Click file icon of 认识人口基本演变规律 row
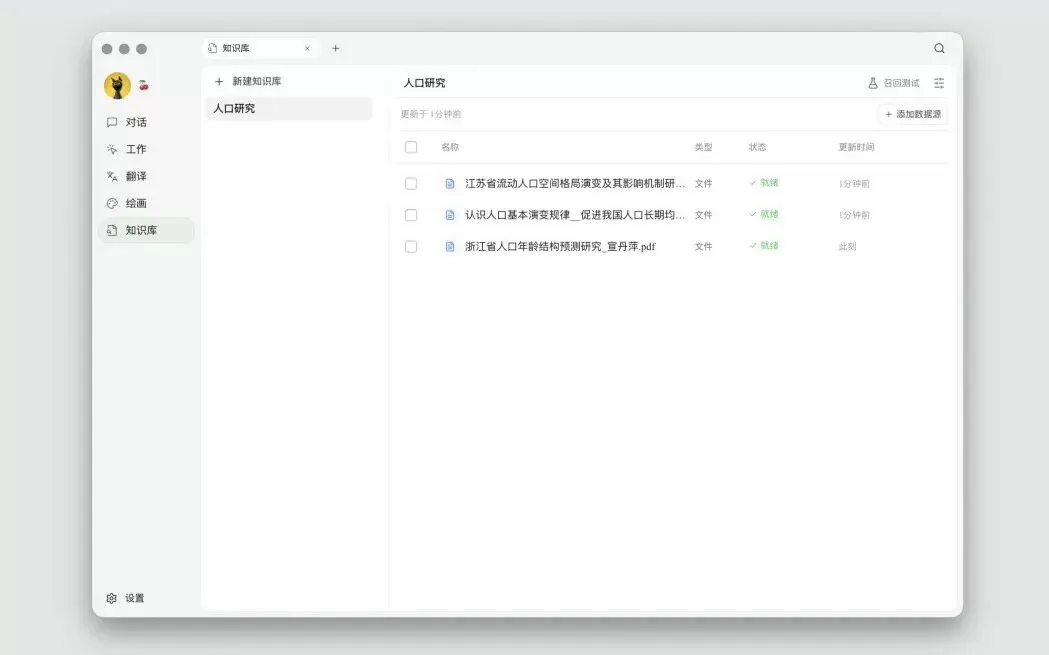This screenshot has width=1049, height=655. tap(450, 215)
